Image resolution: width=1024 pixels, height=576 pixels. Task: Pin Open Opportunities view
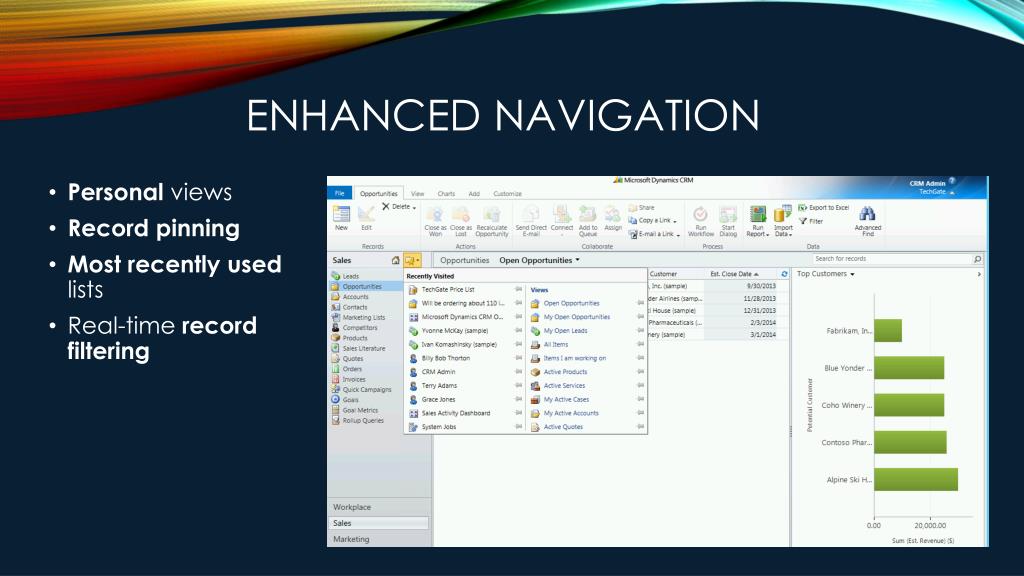click(641, 303)
